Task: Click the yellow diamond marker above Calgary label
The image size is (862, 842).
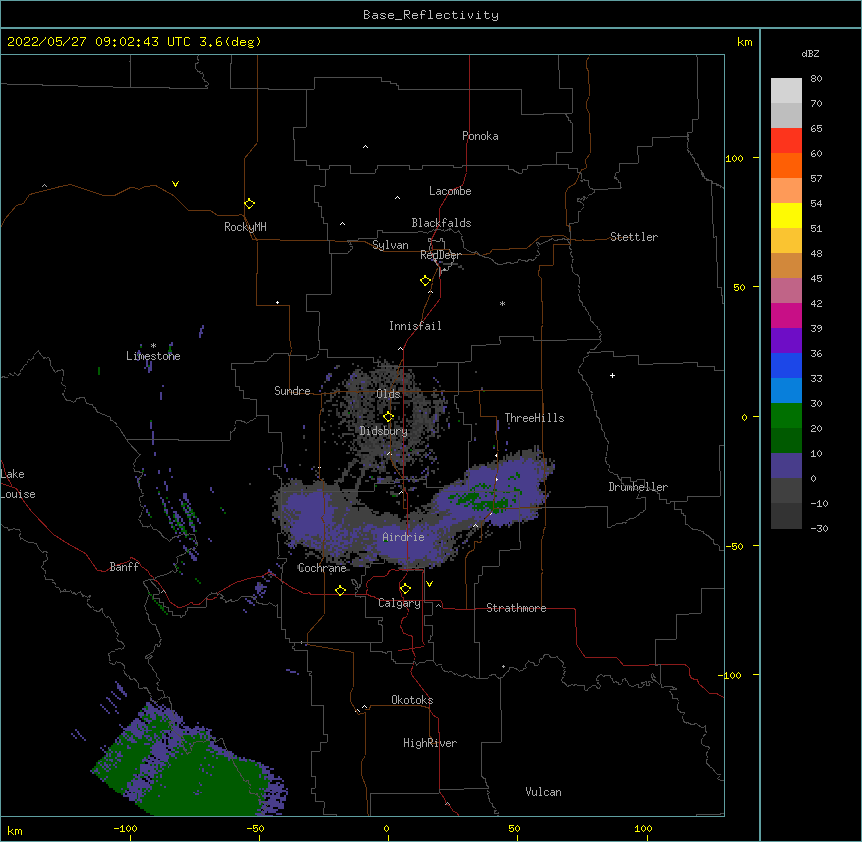Action: click(405, 589)
